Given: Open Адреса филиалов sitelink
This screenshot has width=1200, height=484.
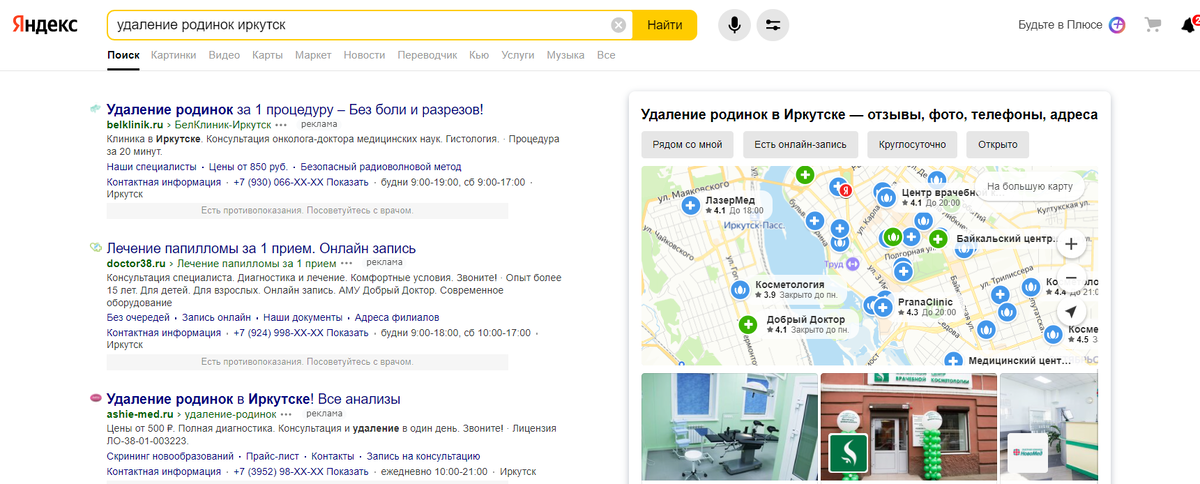Looking at the screenshot, I should coord(397,318).
